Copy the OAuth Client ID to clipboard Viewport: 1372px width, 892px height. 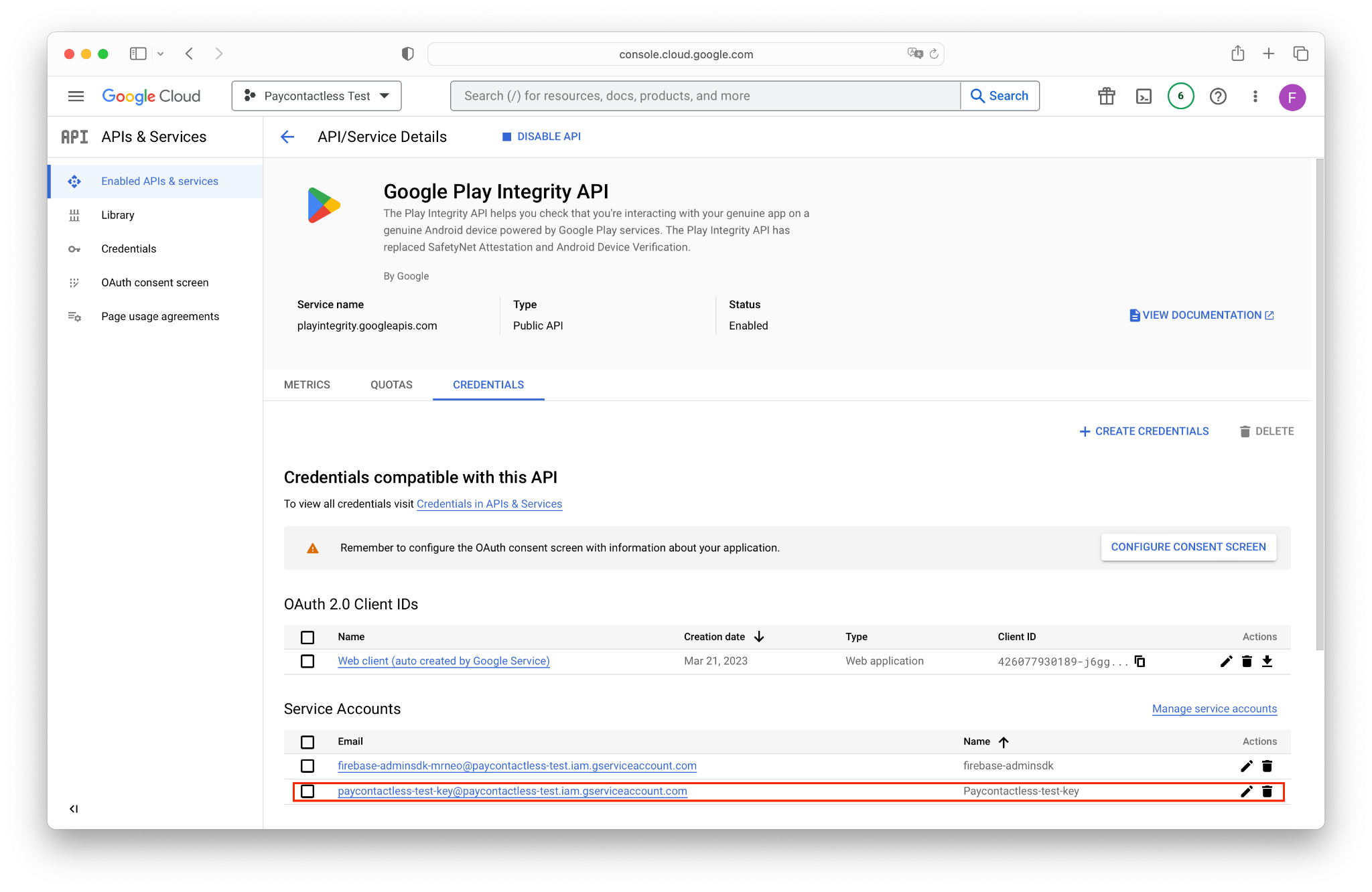1140,662
